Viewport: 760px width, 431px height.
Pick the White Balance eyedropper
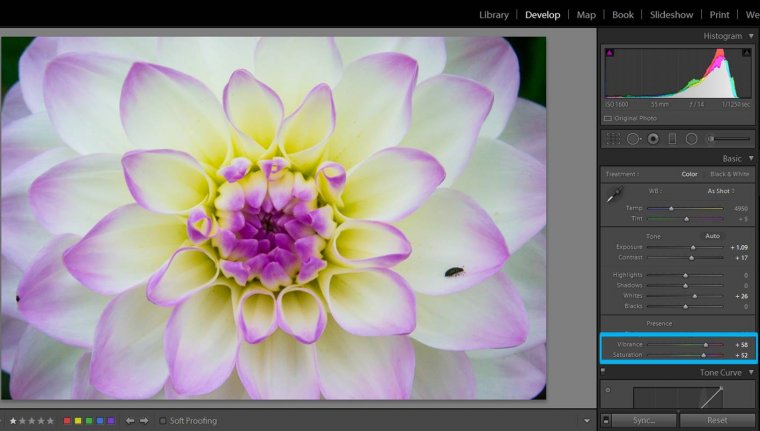(x=616, y=195)
